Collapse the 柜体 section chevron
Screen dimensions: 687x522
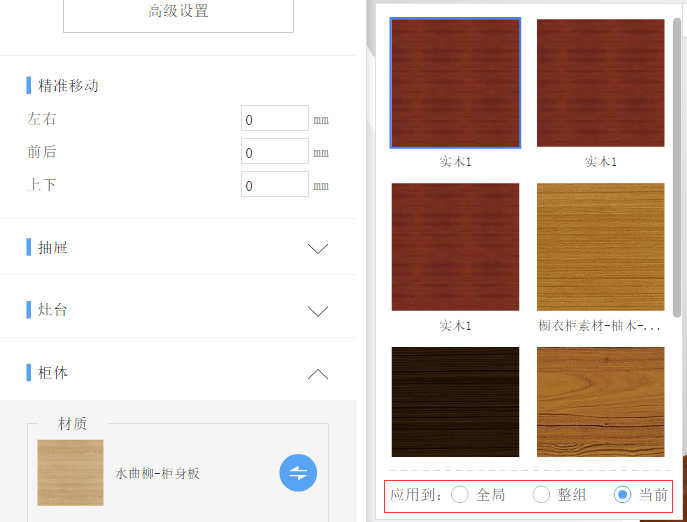coord(318,373)
